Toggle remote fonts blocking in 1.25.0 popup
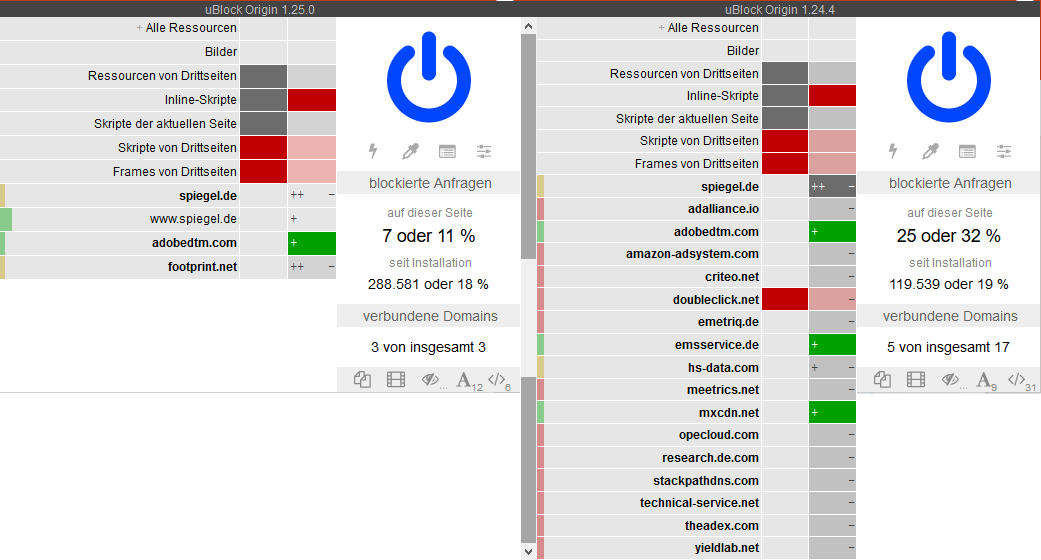This screenshot has height=560, width=1041. point(463,380)
